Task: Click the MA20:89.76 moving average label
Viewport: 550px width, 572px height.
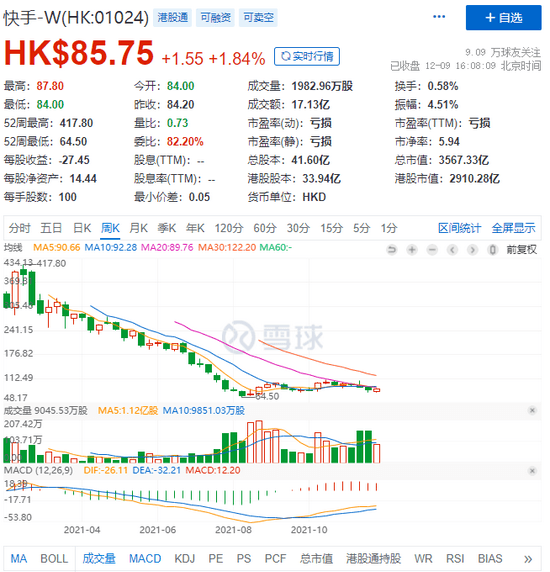Action: click(x=167, y=247)
